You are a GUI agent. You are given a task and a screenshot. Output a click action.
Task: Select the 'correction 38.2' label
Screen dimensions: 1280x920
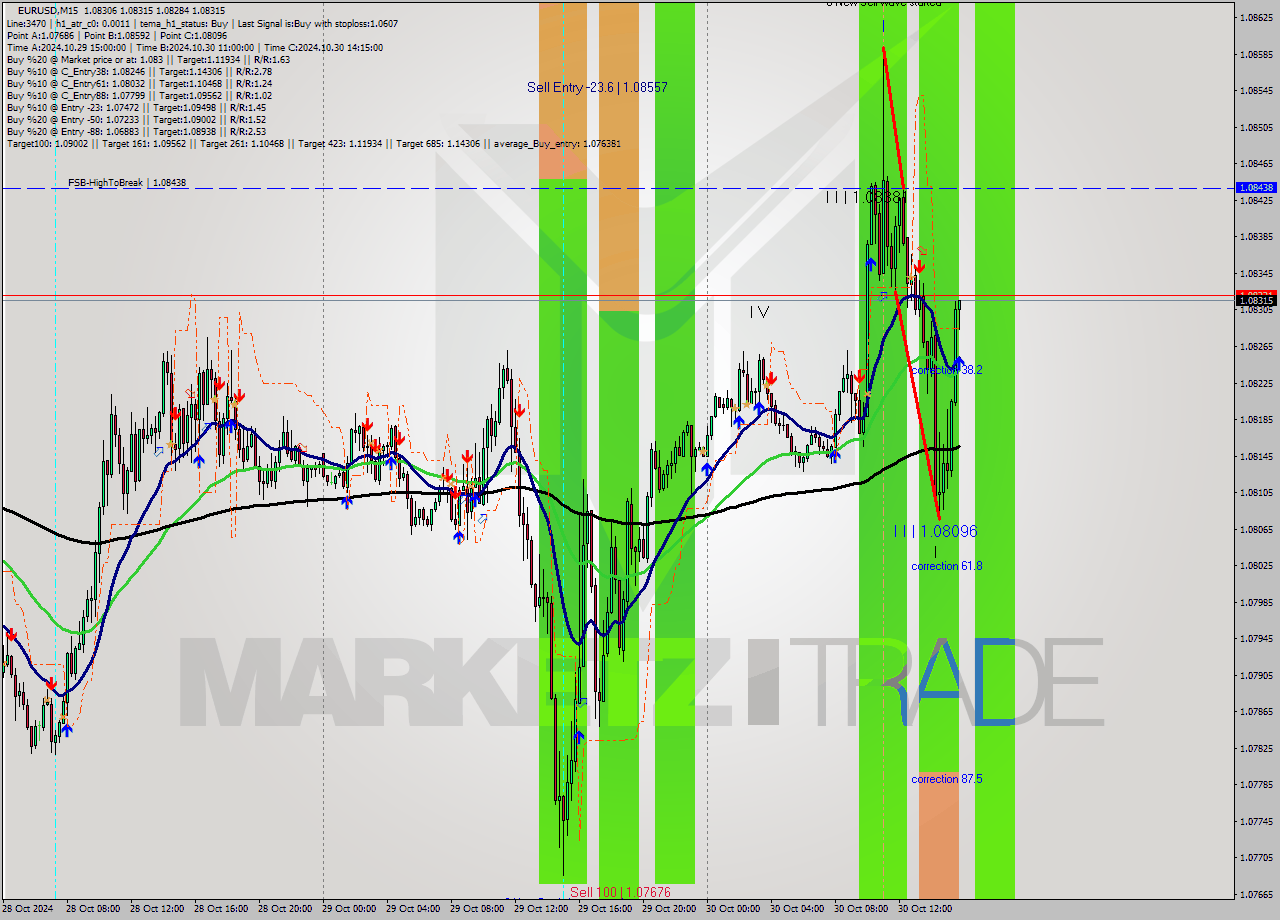pos(946,369)
